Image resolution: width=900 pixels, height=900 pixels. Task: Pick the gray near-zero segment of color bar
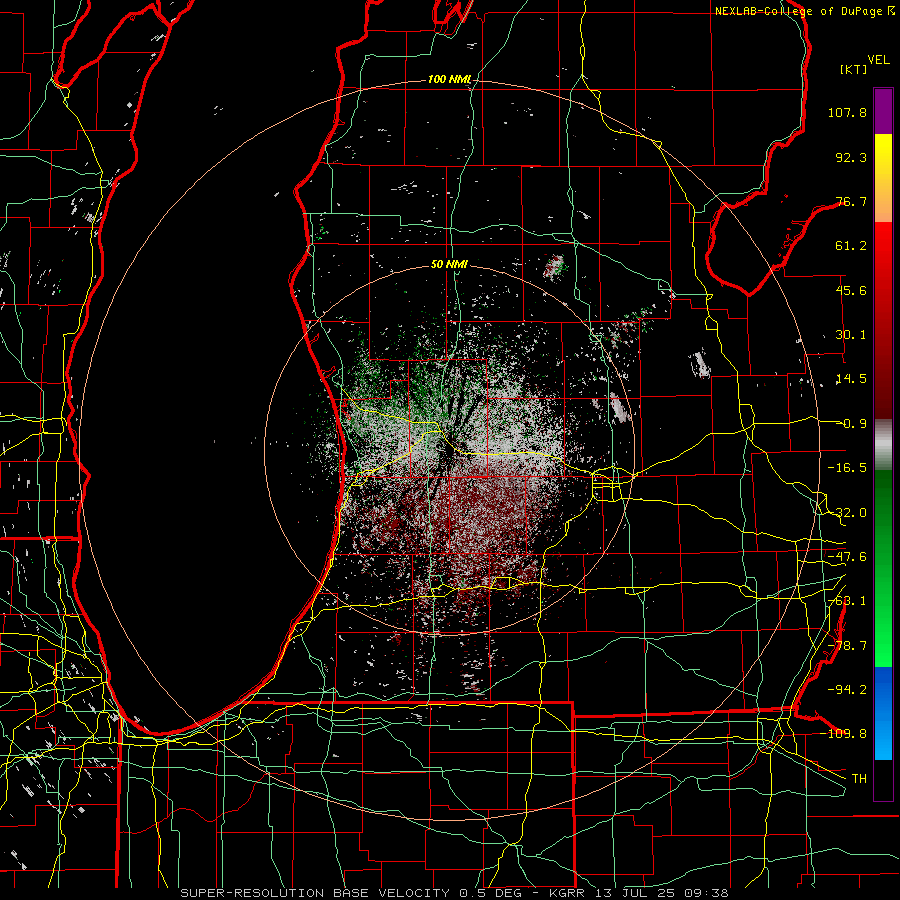[x=883, y=445]
